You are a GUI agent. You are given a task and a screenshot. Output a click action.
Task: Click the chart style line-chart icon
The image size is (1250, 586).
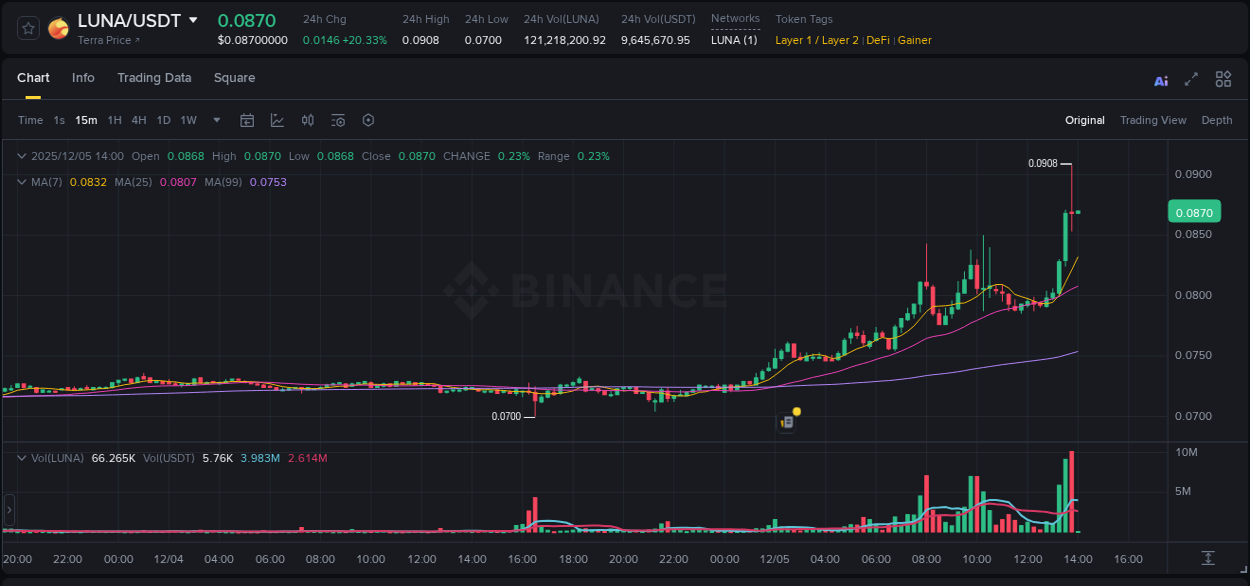276,120
